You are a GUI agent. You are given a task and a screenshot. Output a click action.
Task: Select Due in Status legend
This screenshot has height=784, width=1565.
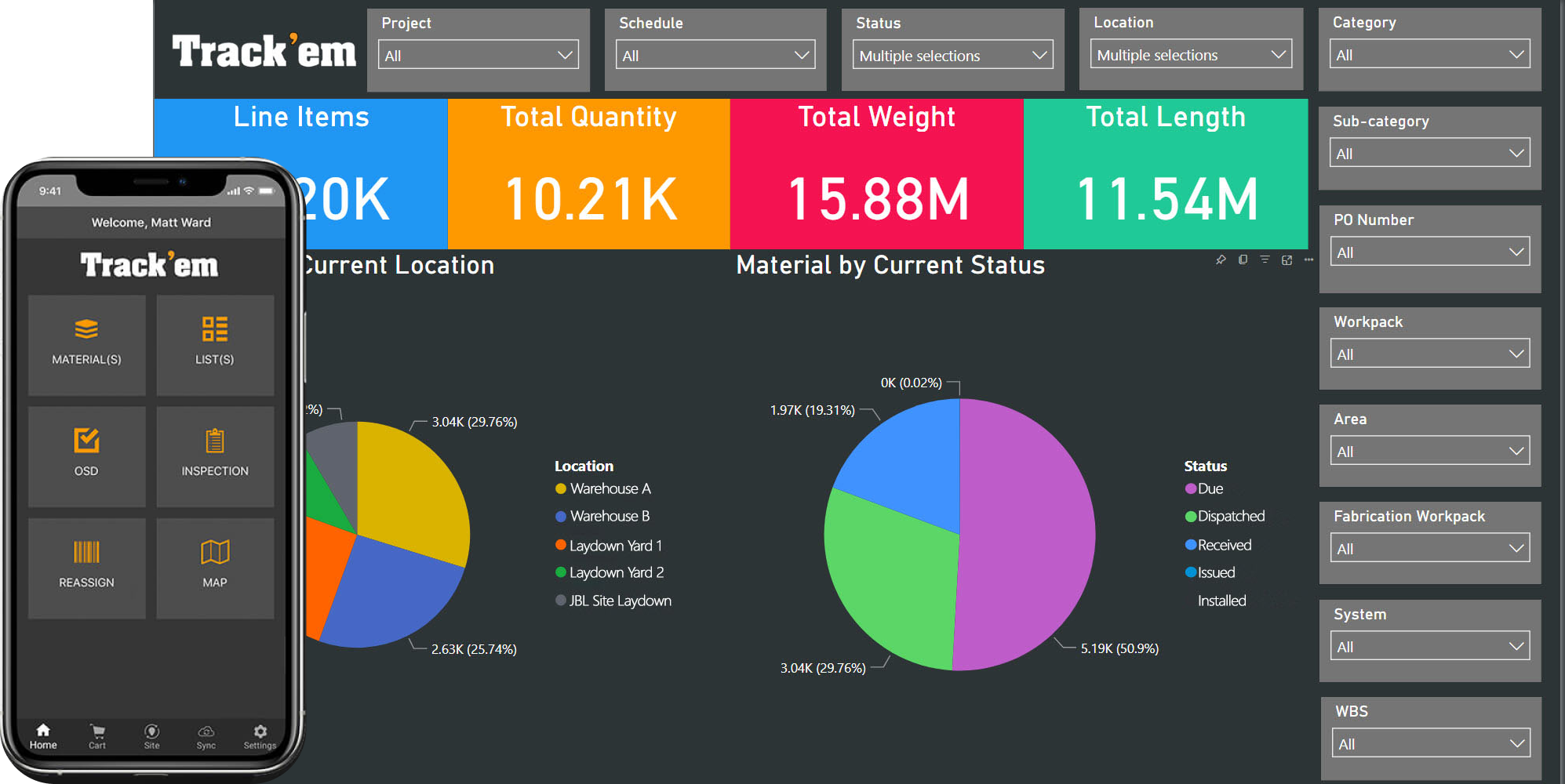click(x=1204, y=488)
